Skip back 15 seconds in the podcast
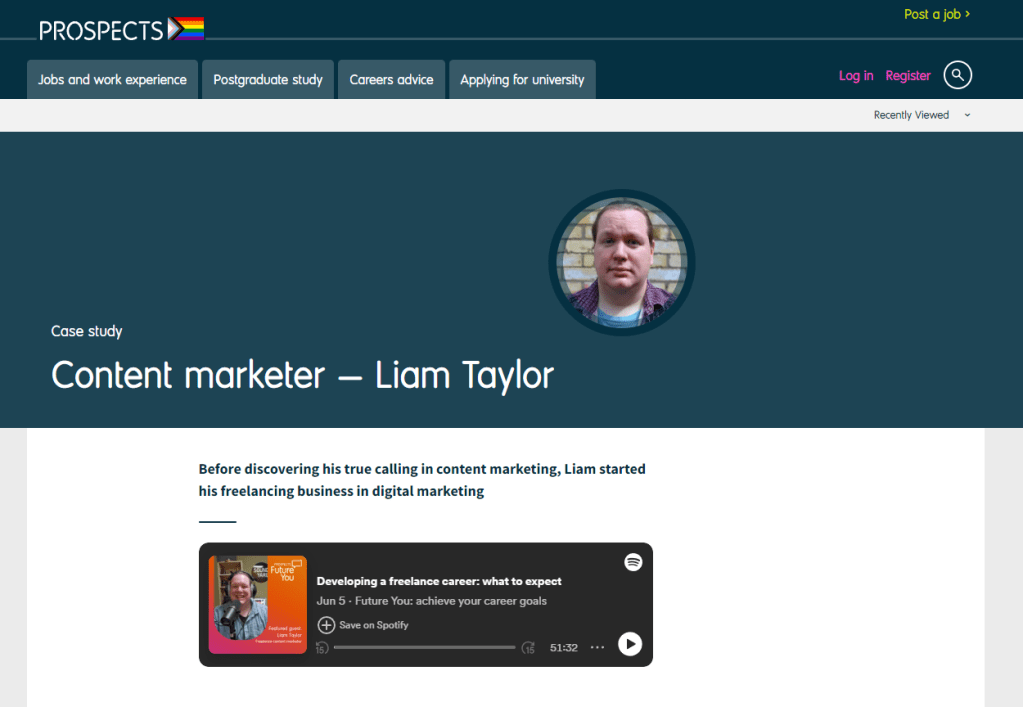The image size is (1023, 707). click(322, 648)
